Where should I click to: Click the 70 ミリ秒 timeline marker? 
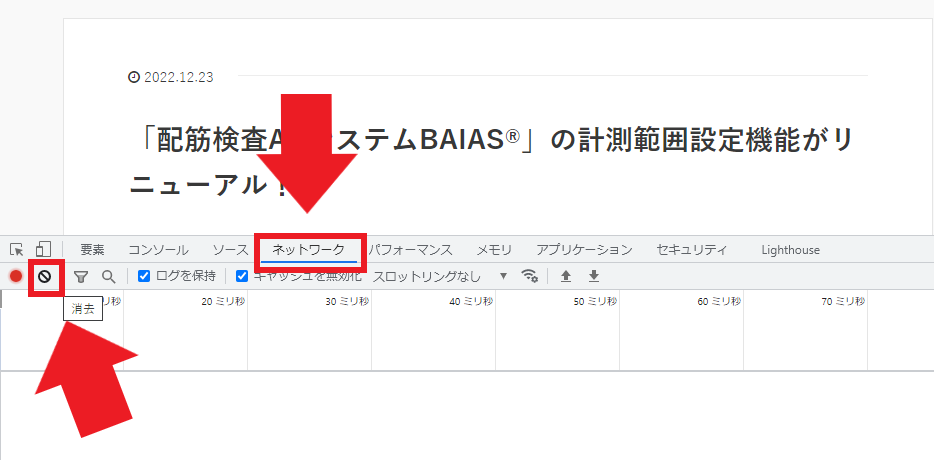tap(843, 302)
